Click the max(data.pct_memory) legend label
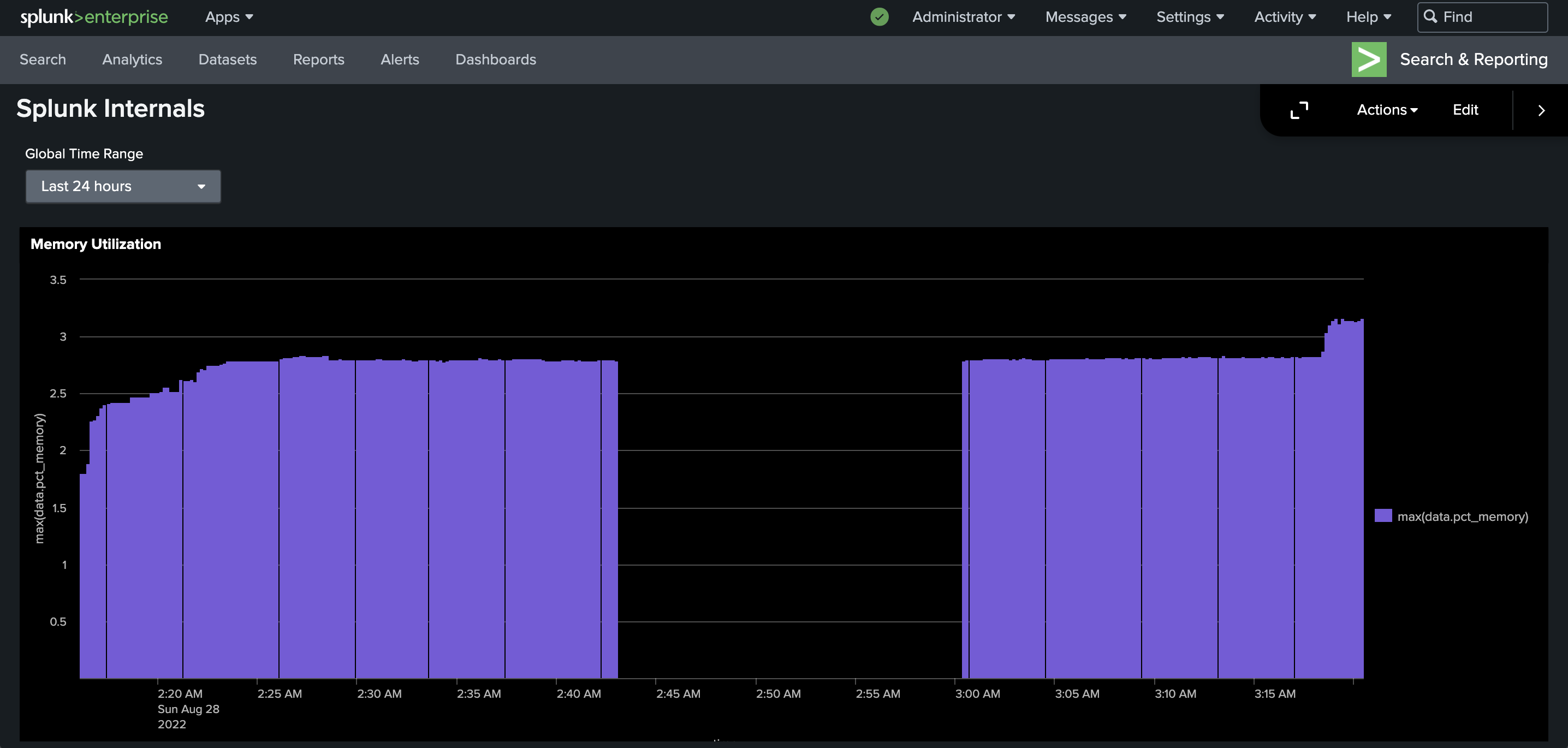This screenshot has width=1568, height=748. (x=1463, y=517)
